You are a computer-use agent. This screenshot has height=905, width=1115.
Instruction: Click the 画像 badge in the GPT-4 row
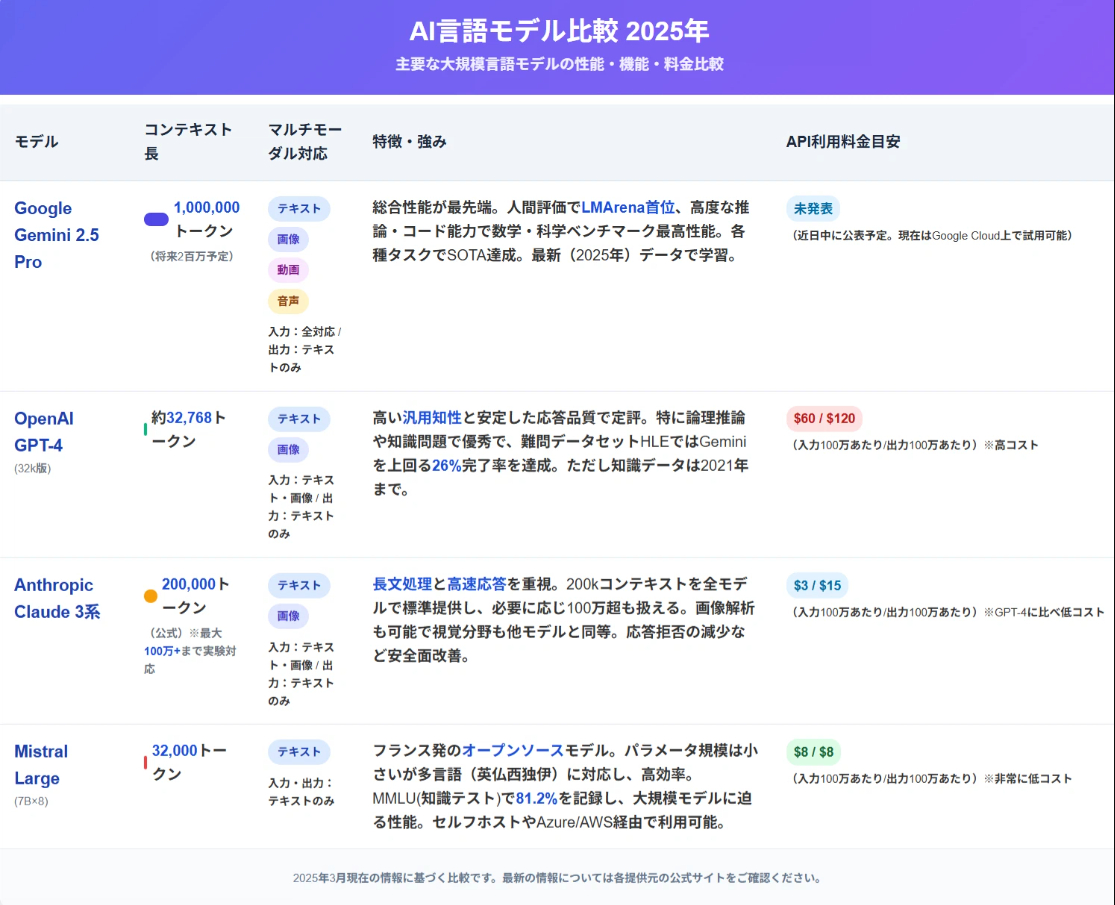point(288,449)
